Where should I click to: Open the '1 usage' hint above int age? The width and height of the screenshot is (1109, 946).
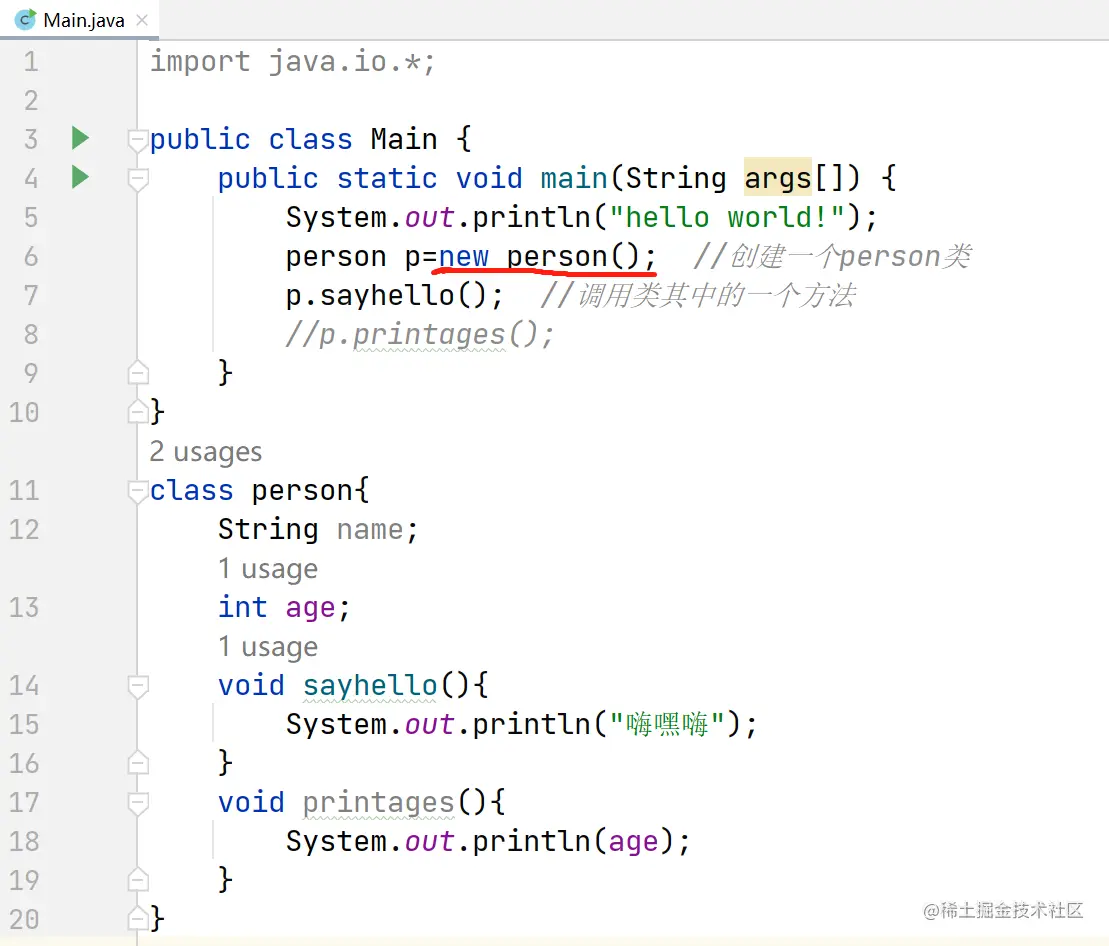(x=267, y=568)
